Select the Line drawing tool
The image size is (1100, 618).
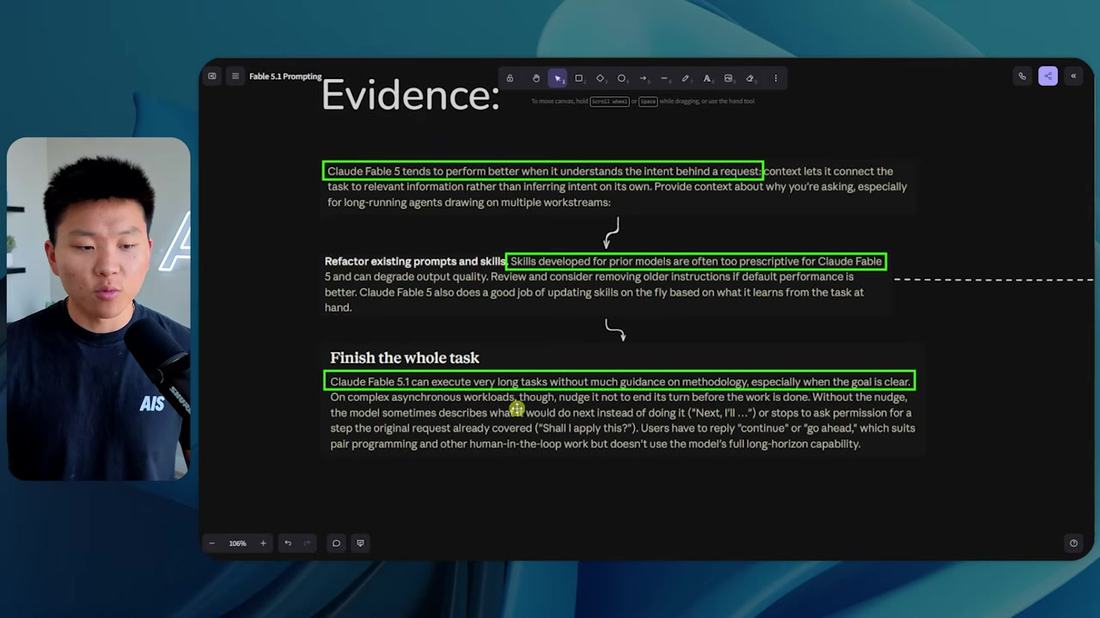pos(664,79)
